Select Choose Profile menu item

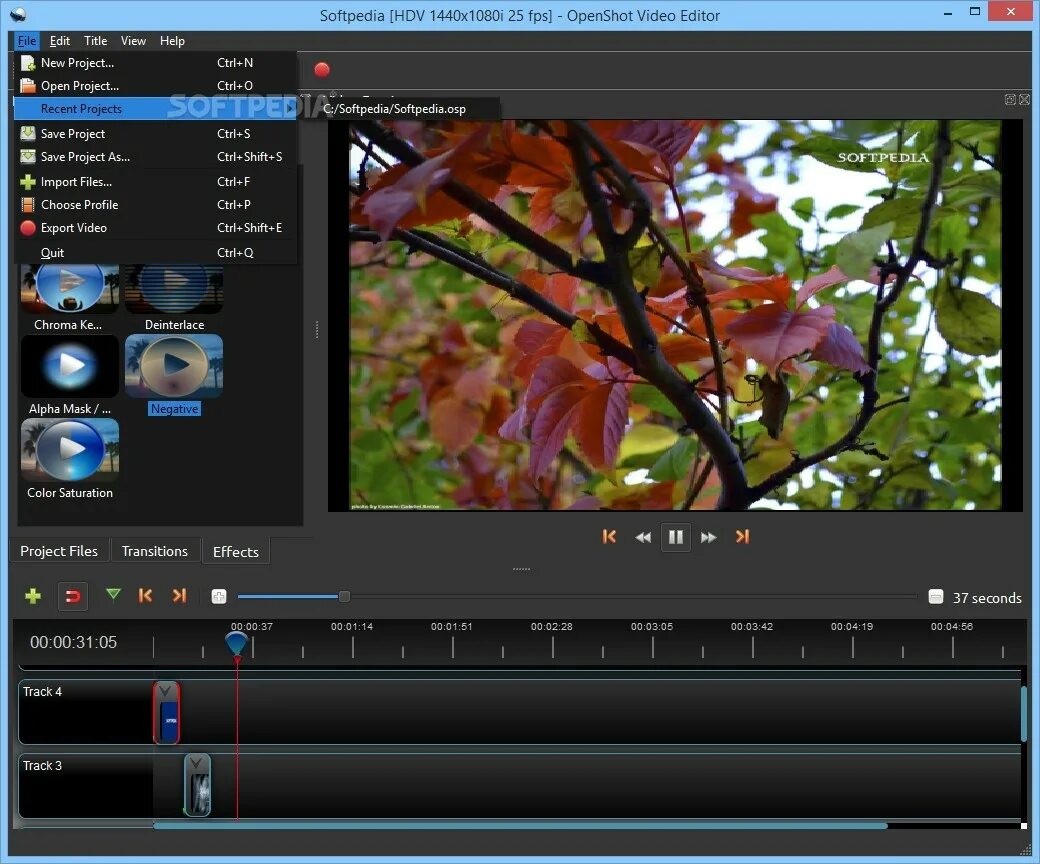click(x=155, y=205)
